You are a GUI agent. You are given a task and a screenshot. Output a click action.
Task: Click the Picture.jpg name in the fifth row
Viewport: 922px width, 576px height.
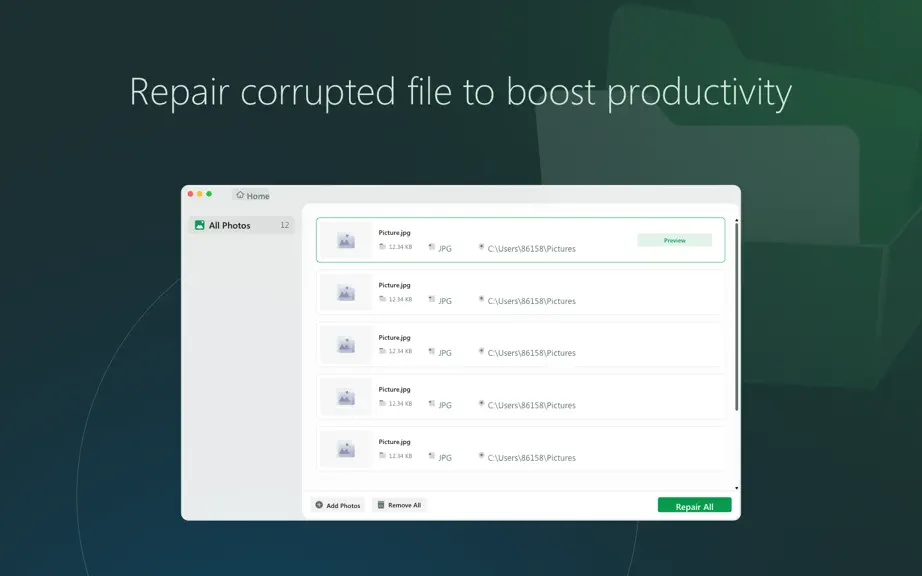395,441
